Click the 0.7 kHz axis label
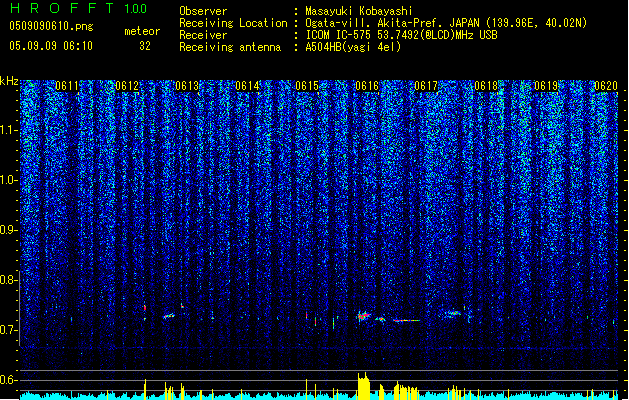This screenshot has height=400, width=629. tap(8, 330)
